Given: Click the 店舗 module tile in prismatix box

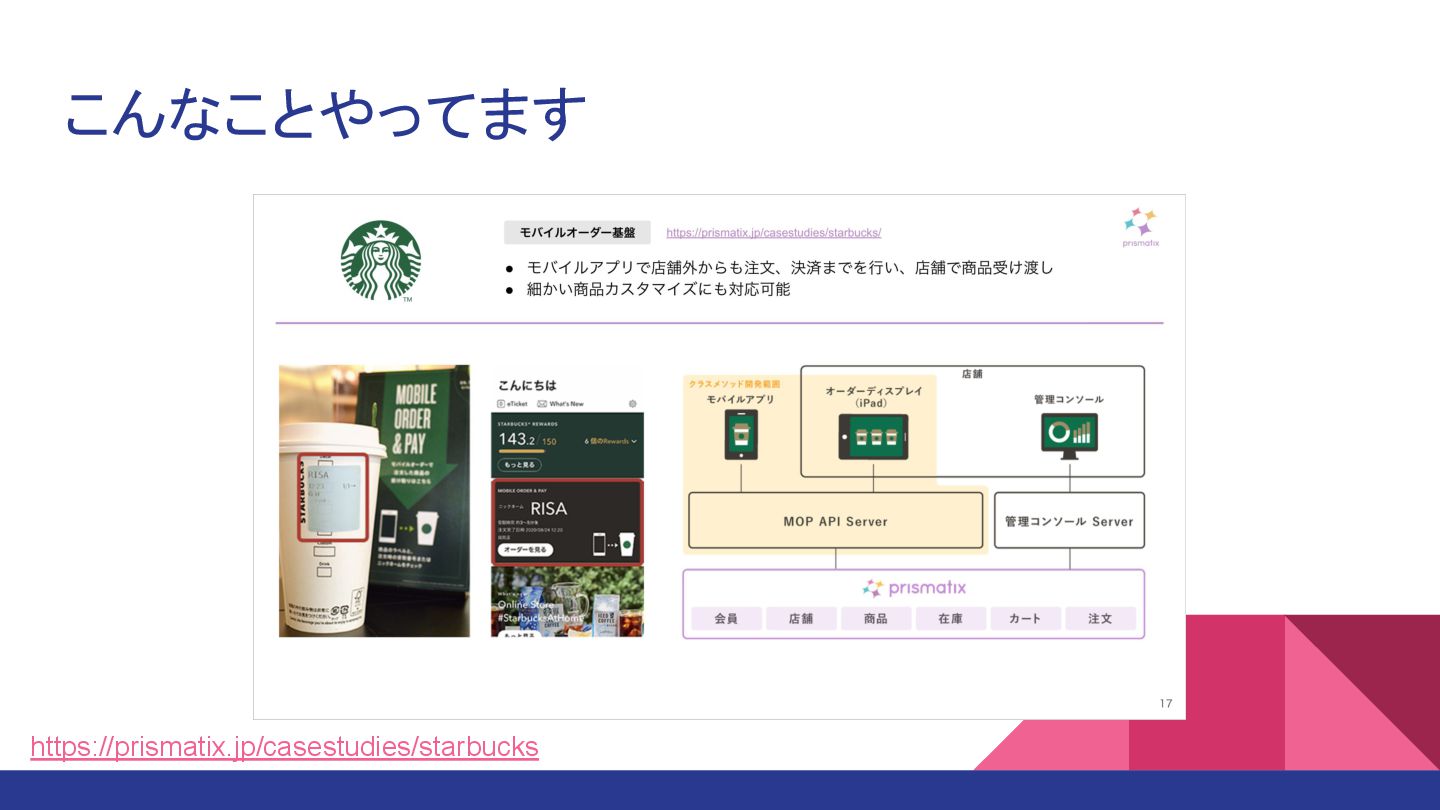Looking at the screenshot, I should coord(801,619).
